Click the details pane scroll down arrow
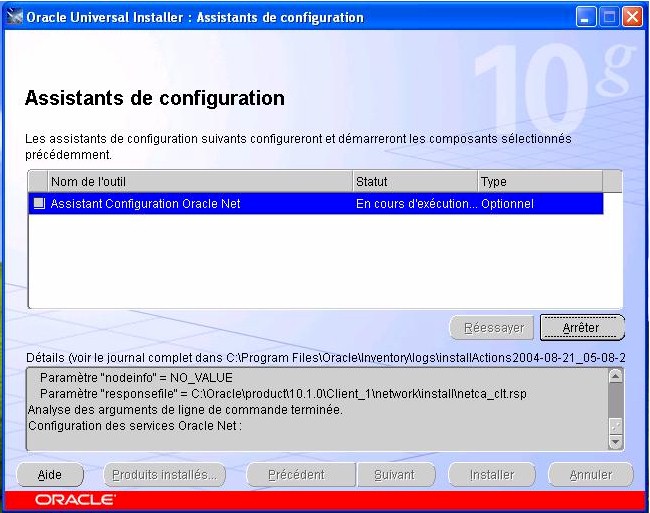 (615, 442)
